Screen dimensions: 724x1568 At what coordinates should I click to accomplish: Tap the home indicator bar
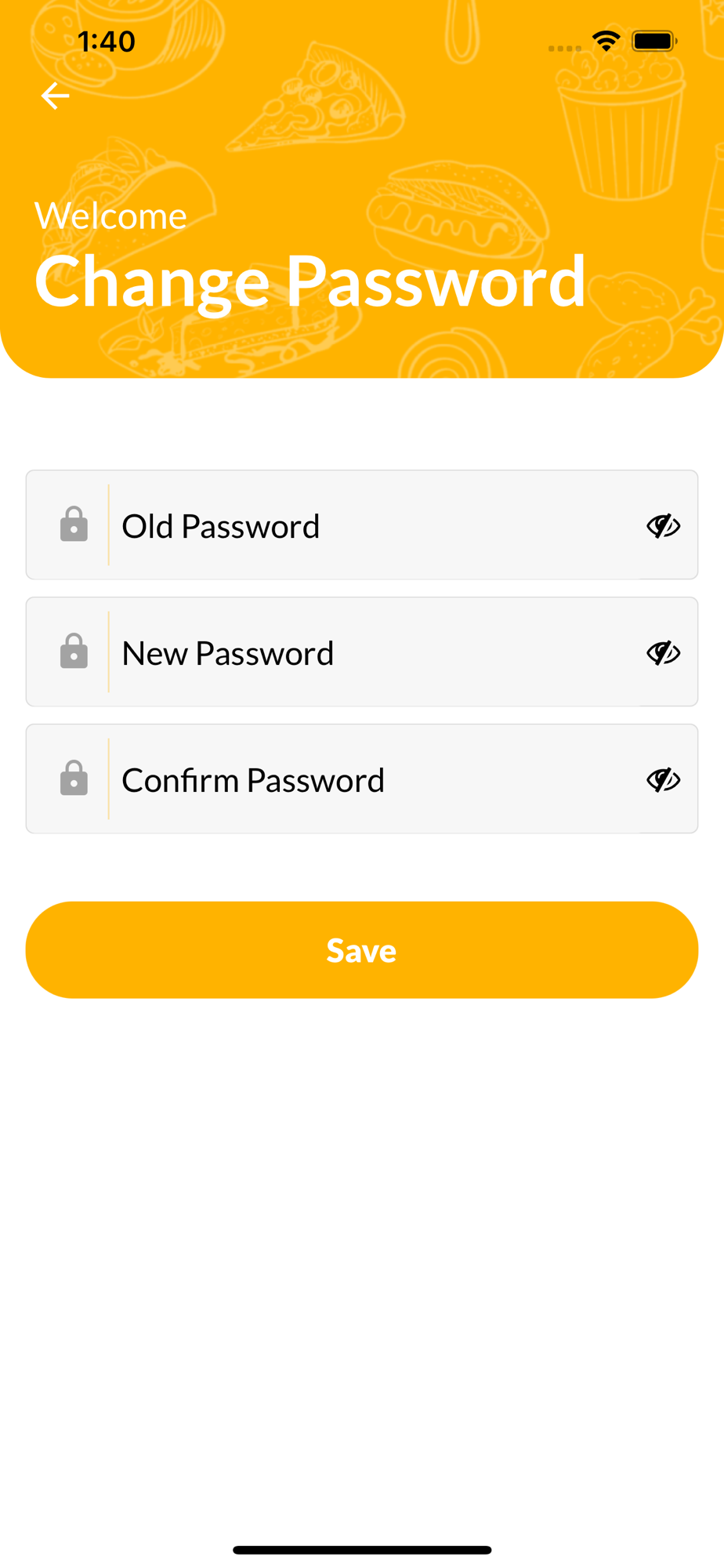[x=362, y=1550]
